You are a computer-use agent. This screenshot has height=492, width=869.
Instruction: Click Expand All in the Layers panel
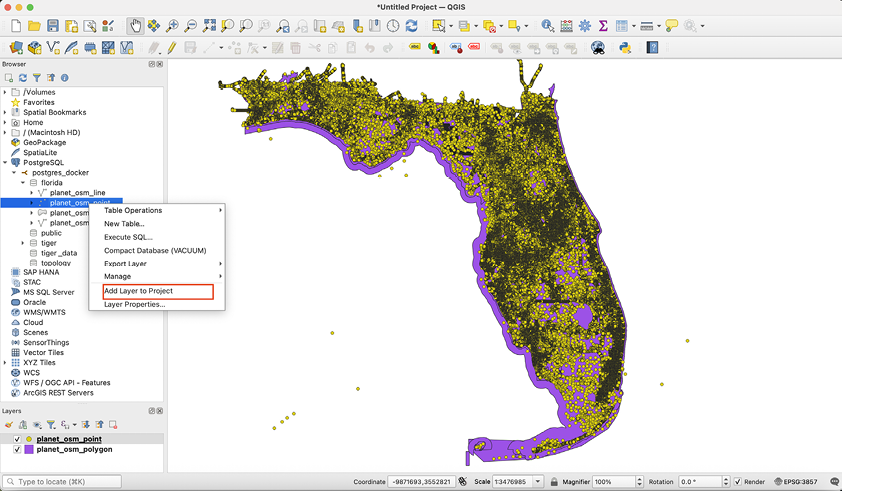[x=85, y=425]
